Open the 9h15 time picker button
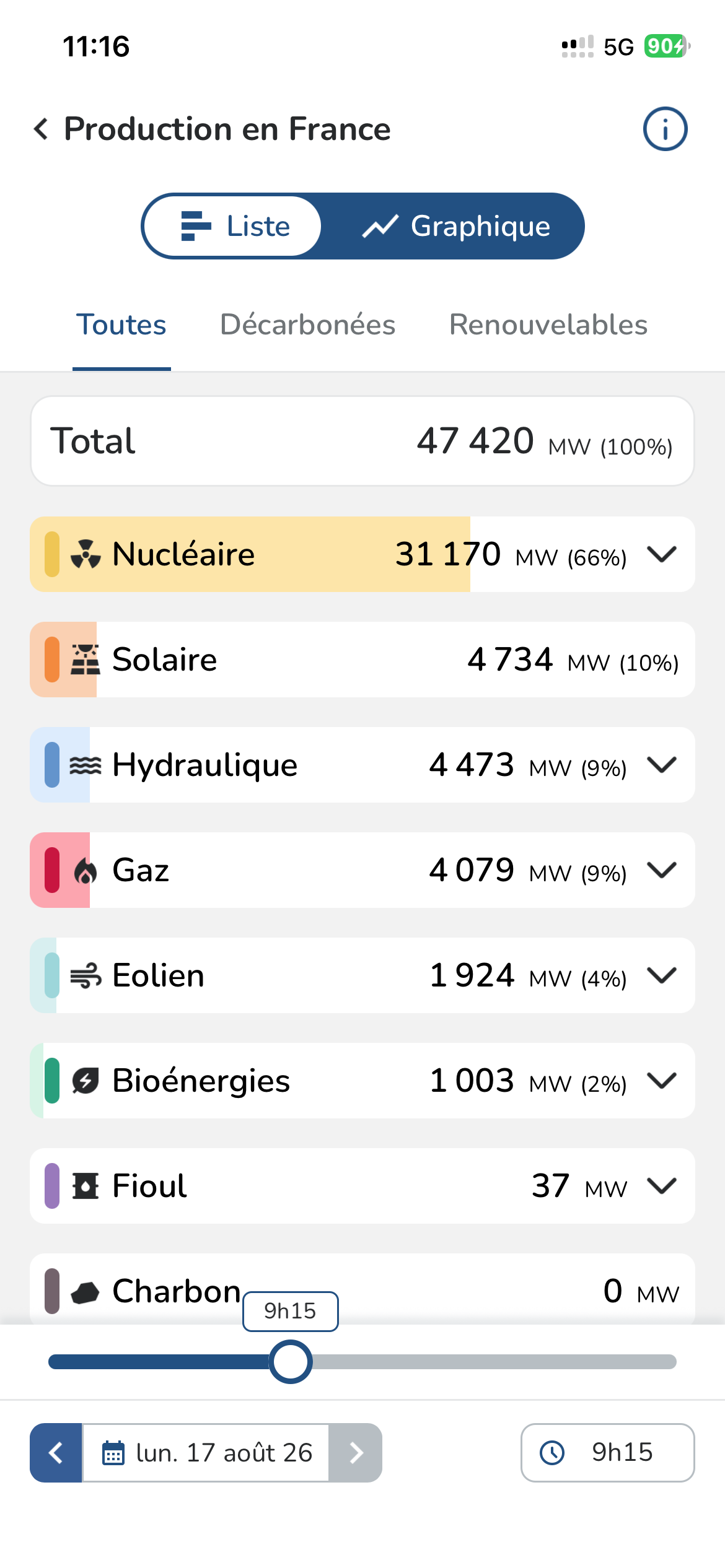Viewport: 725px width, 1568px height. (x=607, y=1452)
